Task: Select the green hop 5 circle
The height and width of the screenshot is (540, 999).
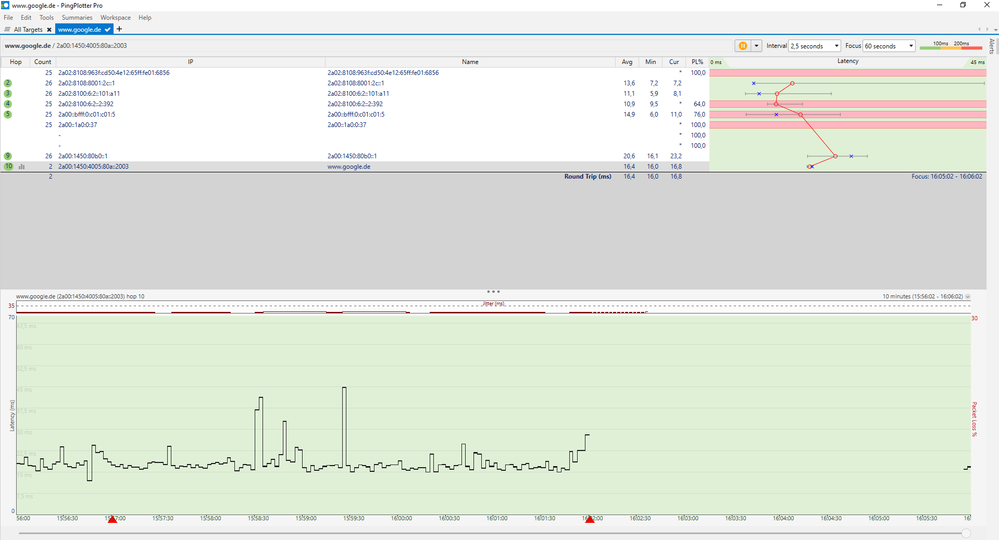Action: [x=8, y=115]
